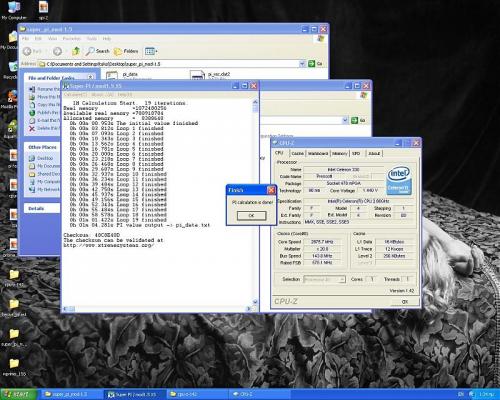
Task: Switch to Memory tab in CPU-Z
Action: point(340,153)
